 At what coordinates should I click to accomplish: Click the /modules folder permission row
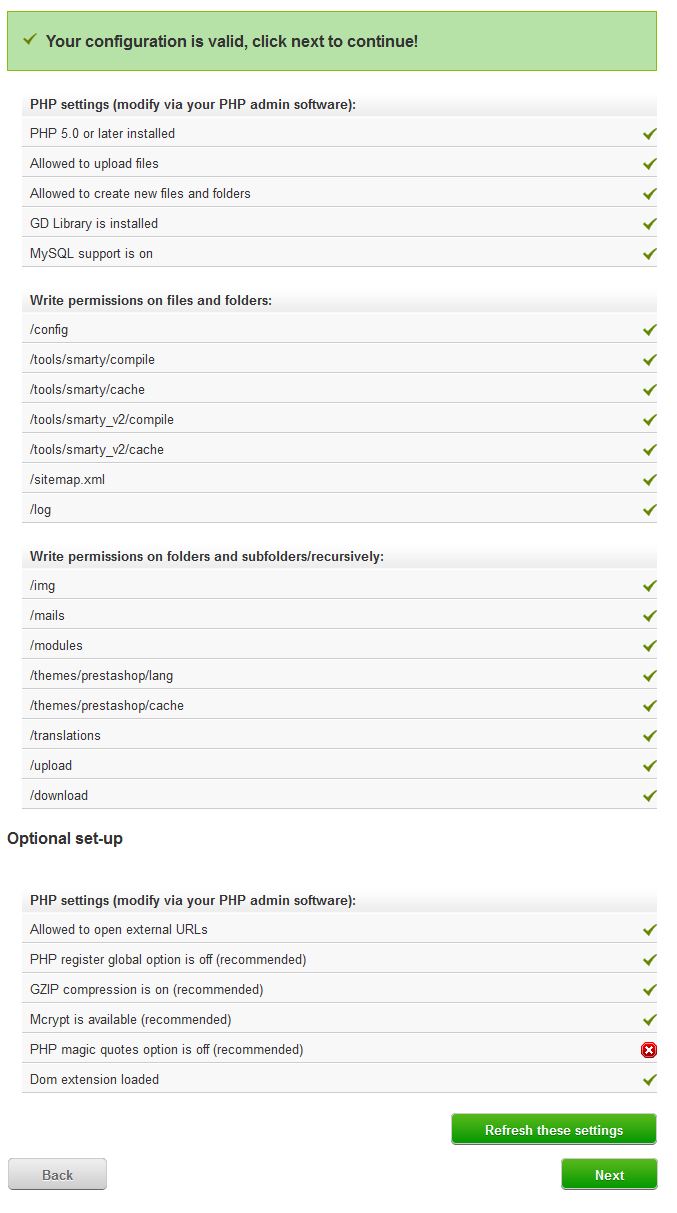[x=339, y=645]
